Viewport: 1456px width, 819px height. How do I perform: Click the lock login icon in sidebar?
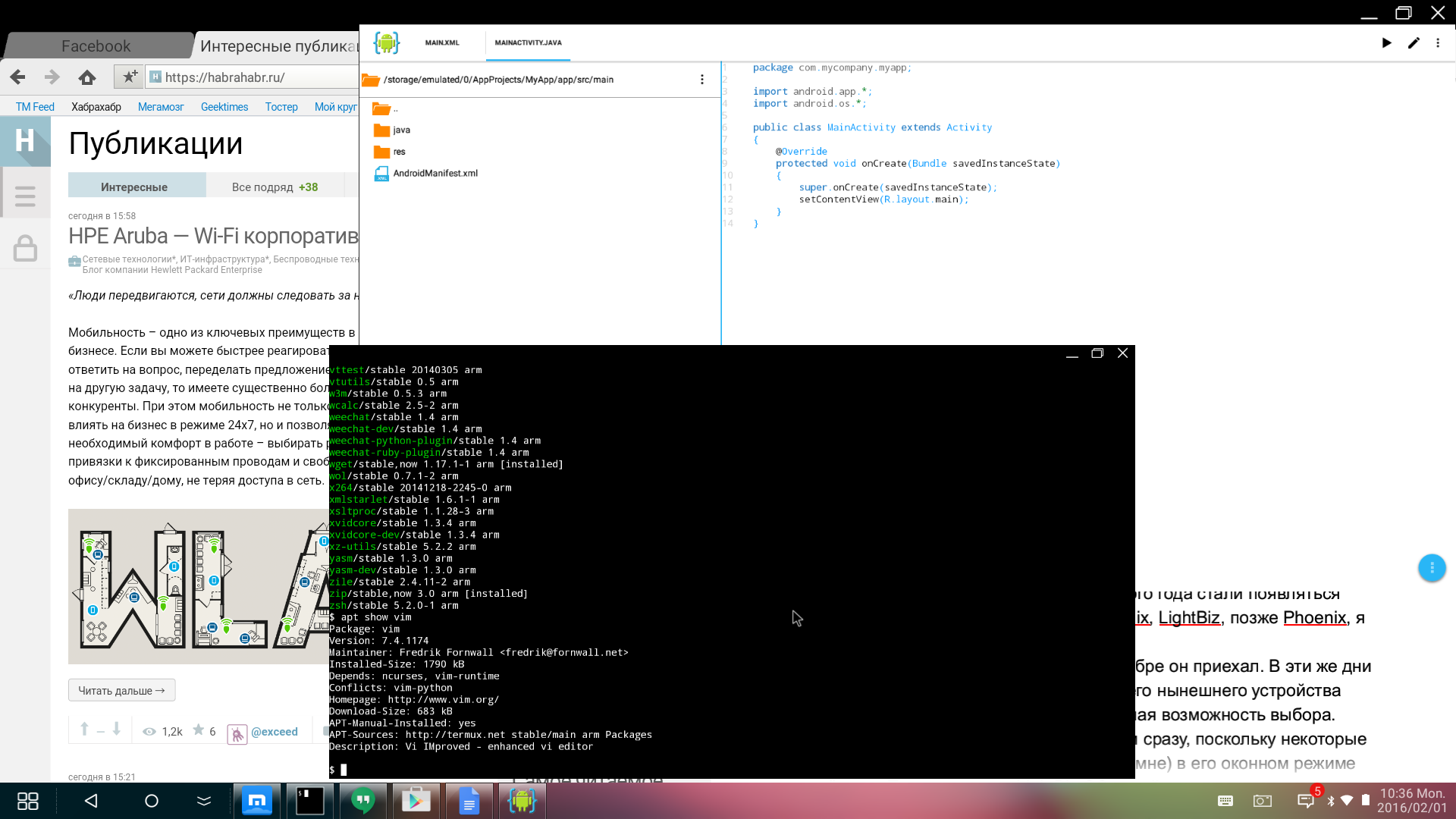[25, 248]
